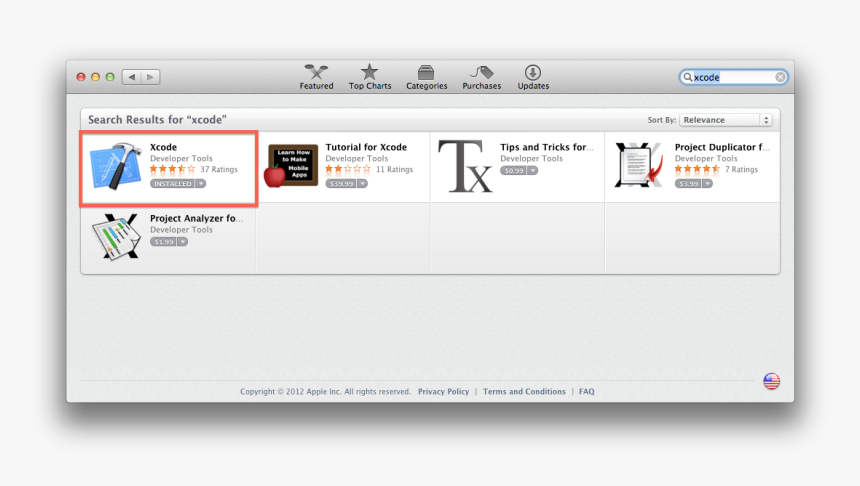
Task: Buy Project Duplicator for $3.99
Action: coord(688,184)
